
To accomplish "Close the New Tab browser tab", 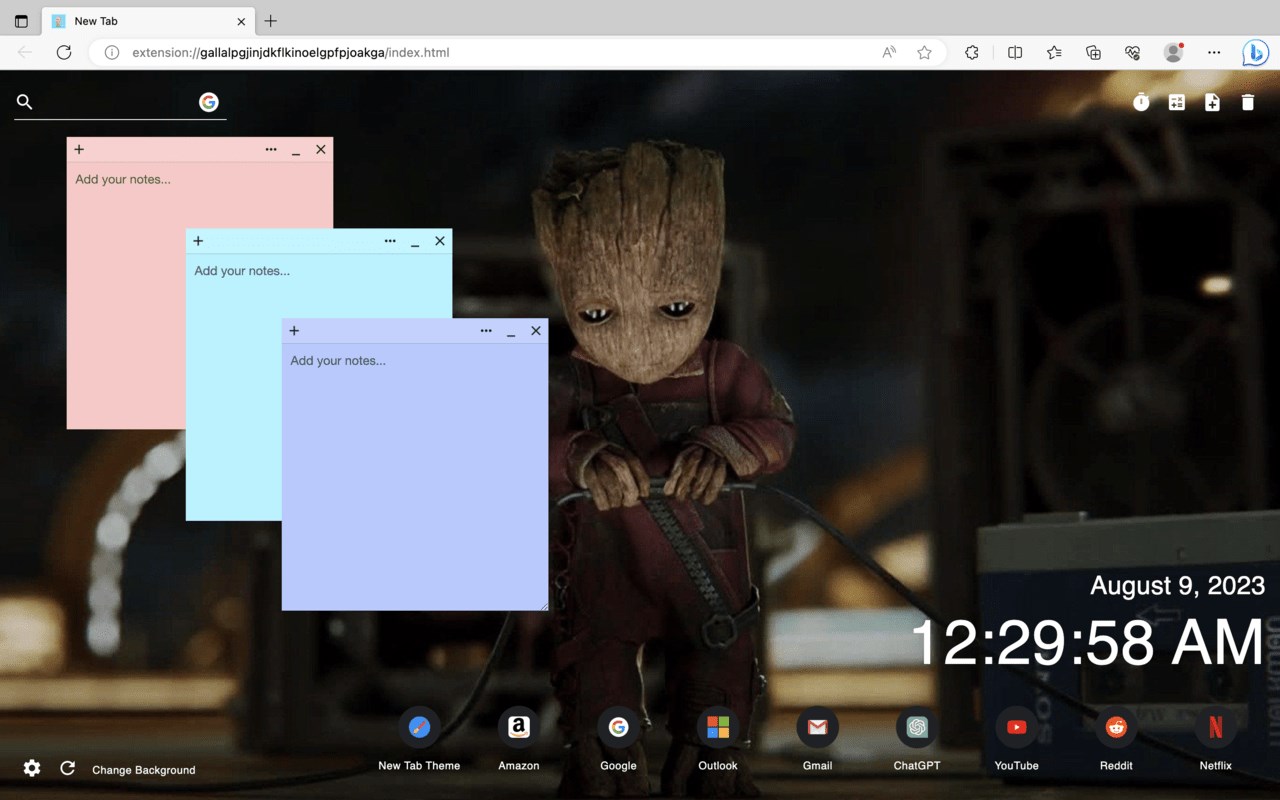I will (x=241, y=21).
